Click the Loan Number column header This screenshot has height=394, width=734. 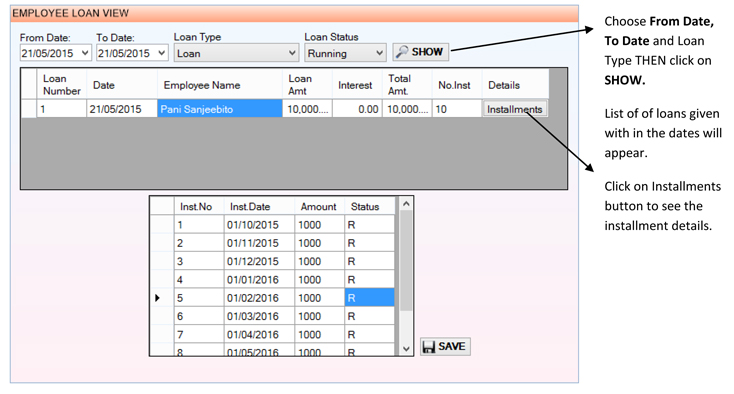tap(61, 85)
